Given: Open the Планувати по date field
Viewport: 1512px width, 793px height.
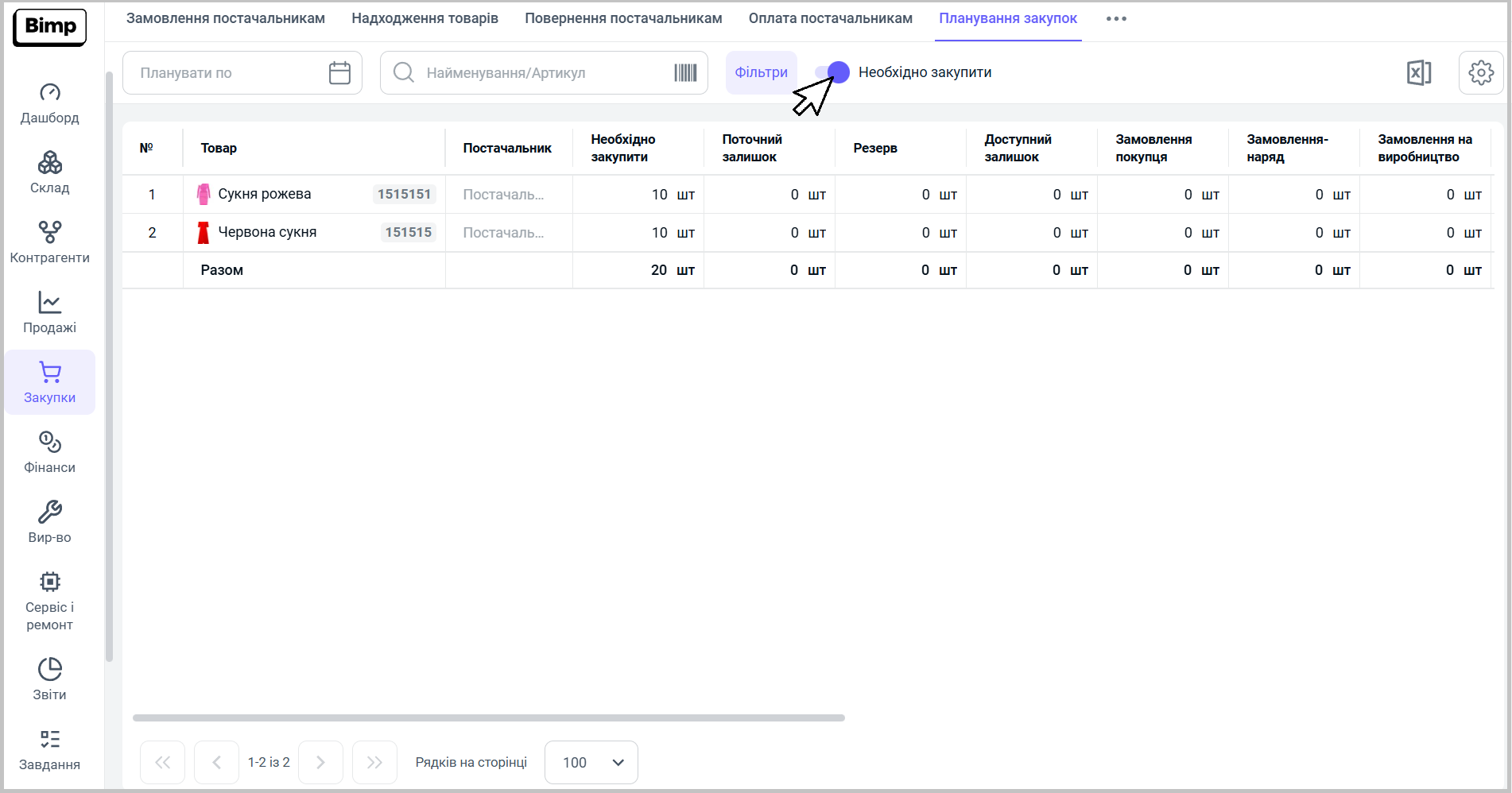Looking at the screenshot, I should coord(227,73).
